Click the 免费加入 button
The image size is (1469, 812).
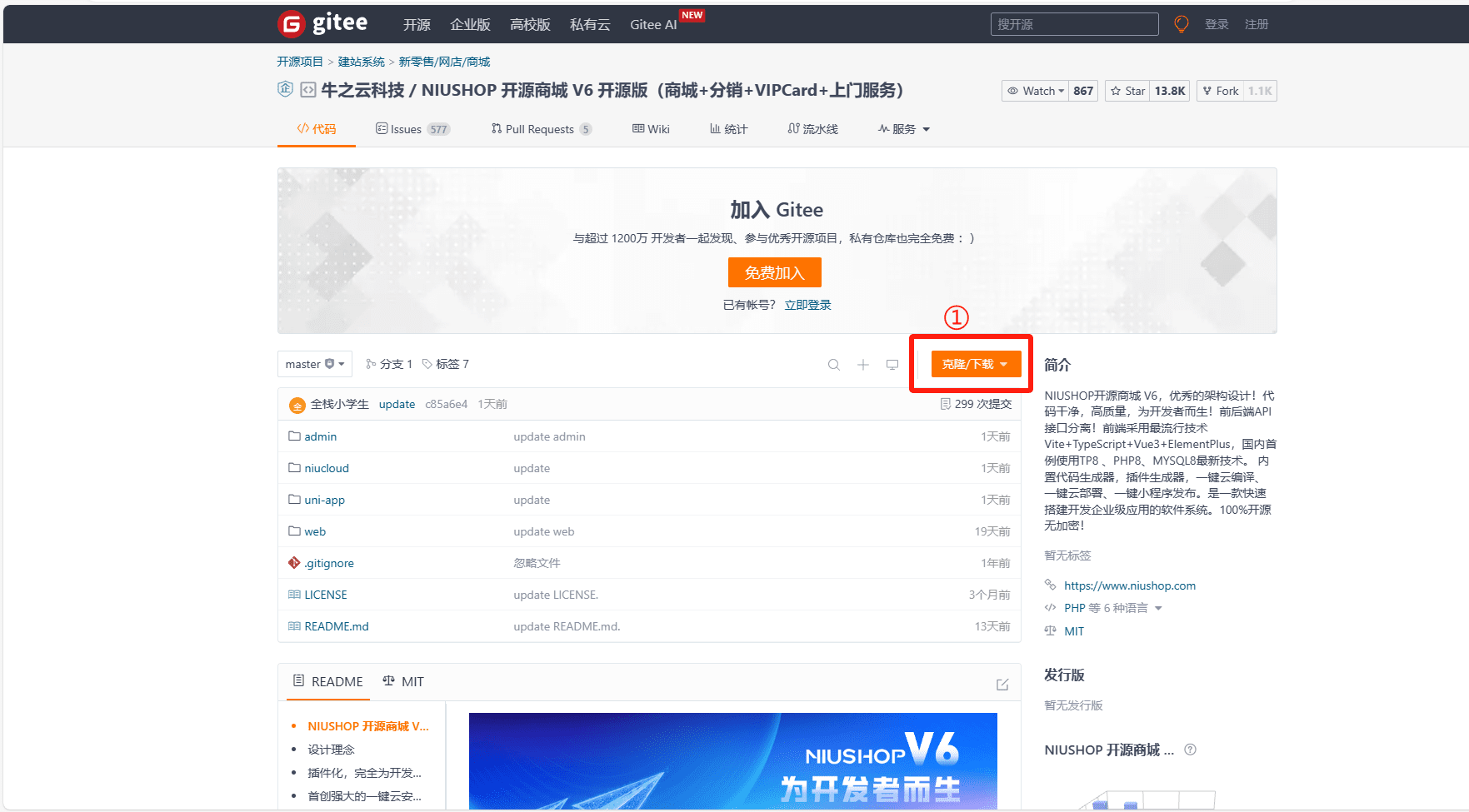(x=774, y=272)
